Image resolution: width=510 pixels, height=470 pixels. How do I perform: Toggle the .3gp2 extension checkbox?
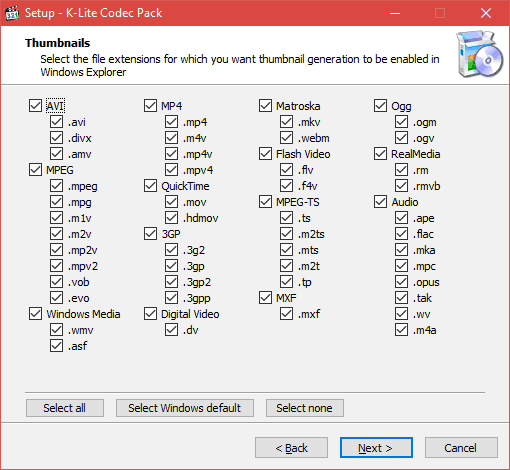(171, 282)
